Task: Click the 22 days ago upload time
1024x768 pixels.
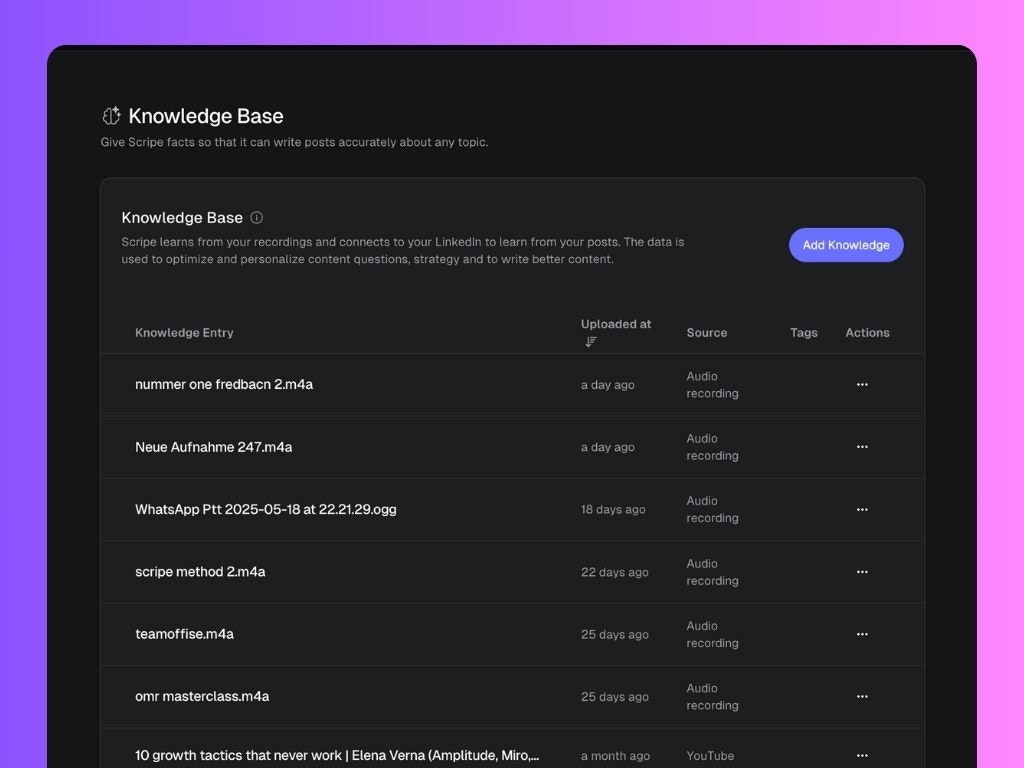Action: (615, 572)
